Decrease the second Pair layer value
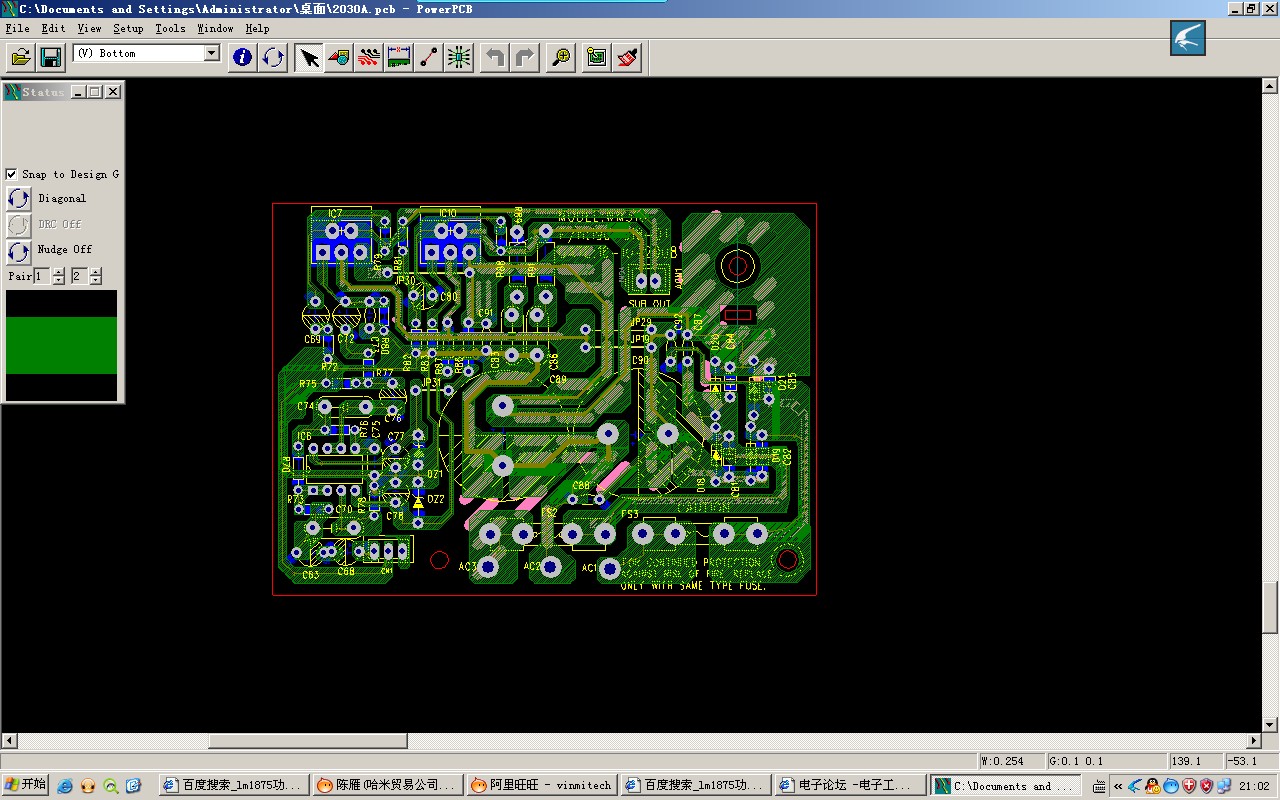Viewport: 1280px width, 800px height. (x=95, y=281)
